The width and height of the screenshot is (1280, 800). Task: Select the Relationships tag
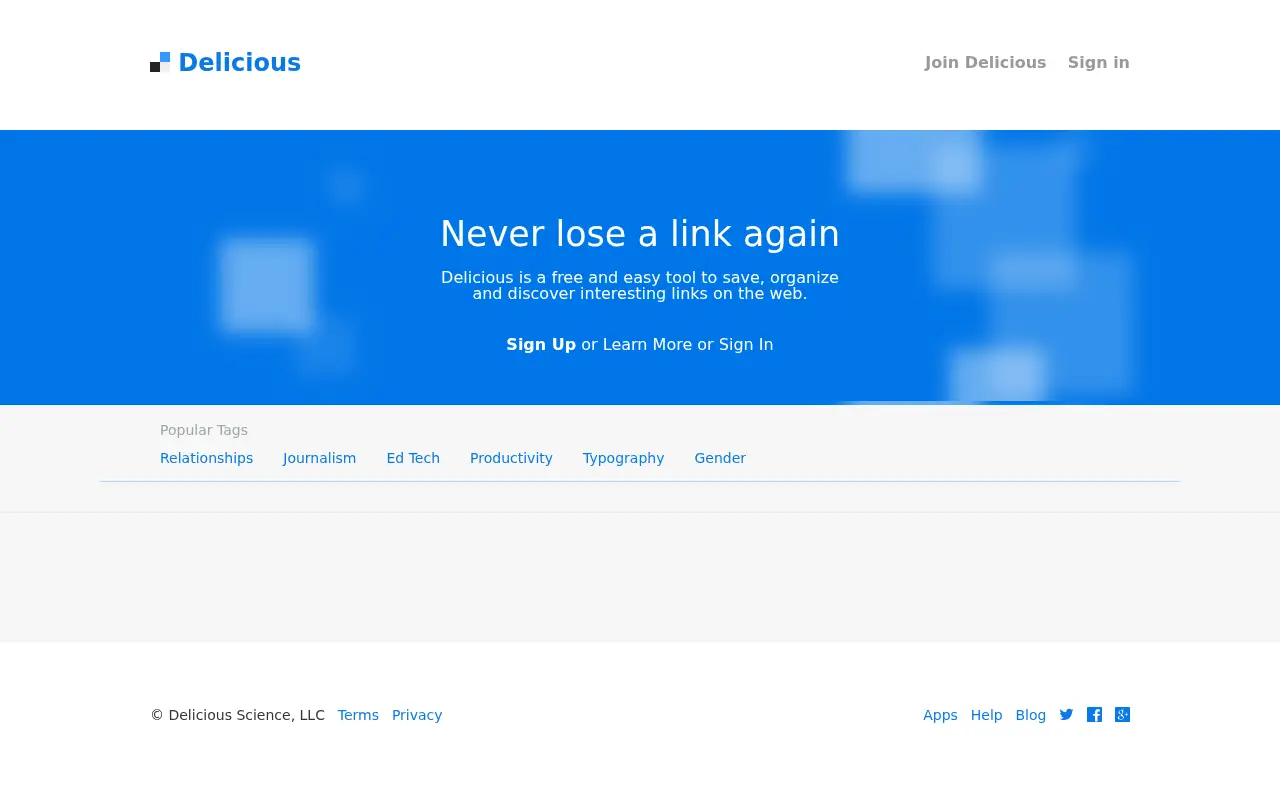click(206, 458)
